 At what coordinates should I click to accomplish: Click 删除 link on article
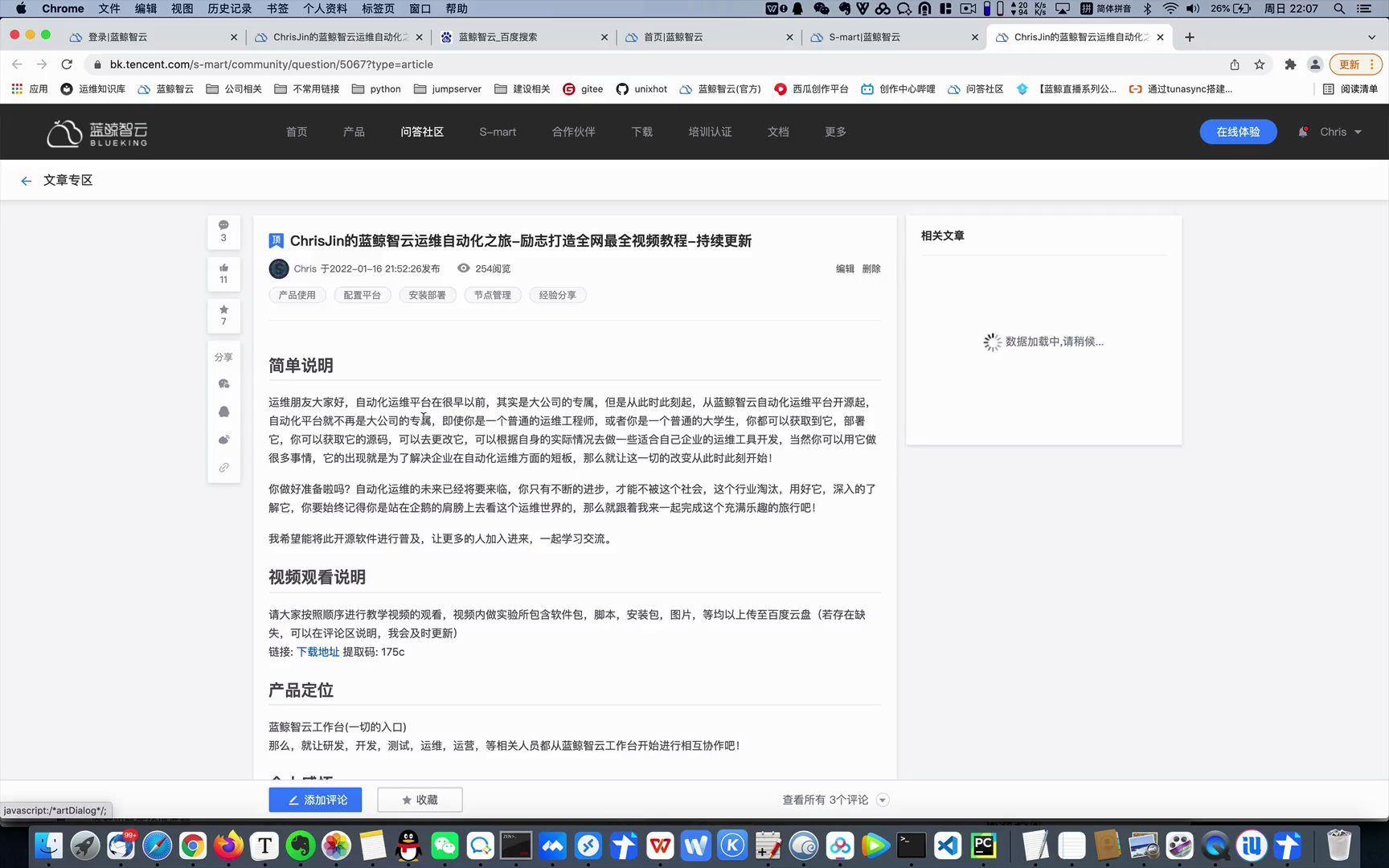click(x=871, y=269)
